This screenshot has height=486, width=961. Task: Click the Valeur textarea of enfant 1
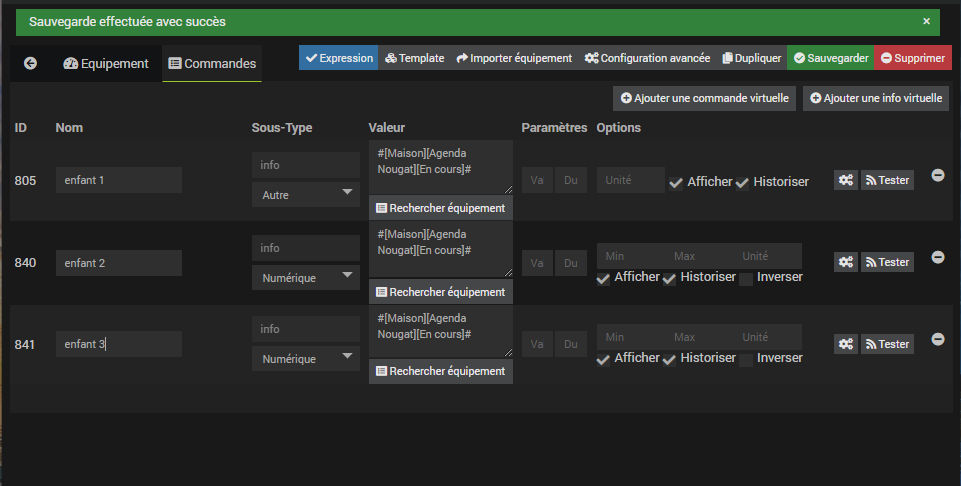(441, 167)
